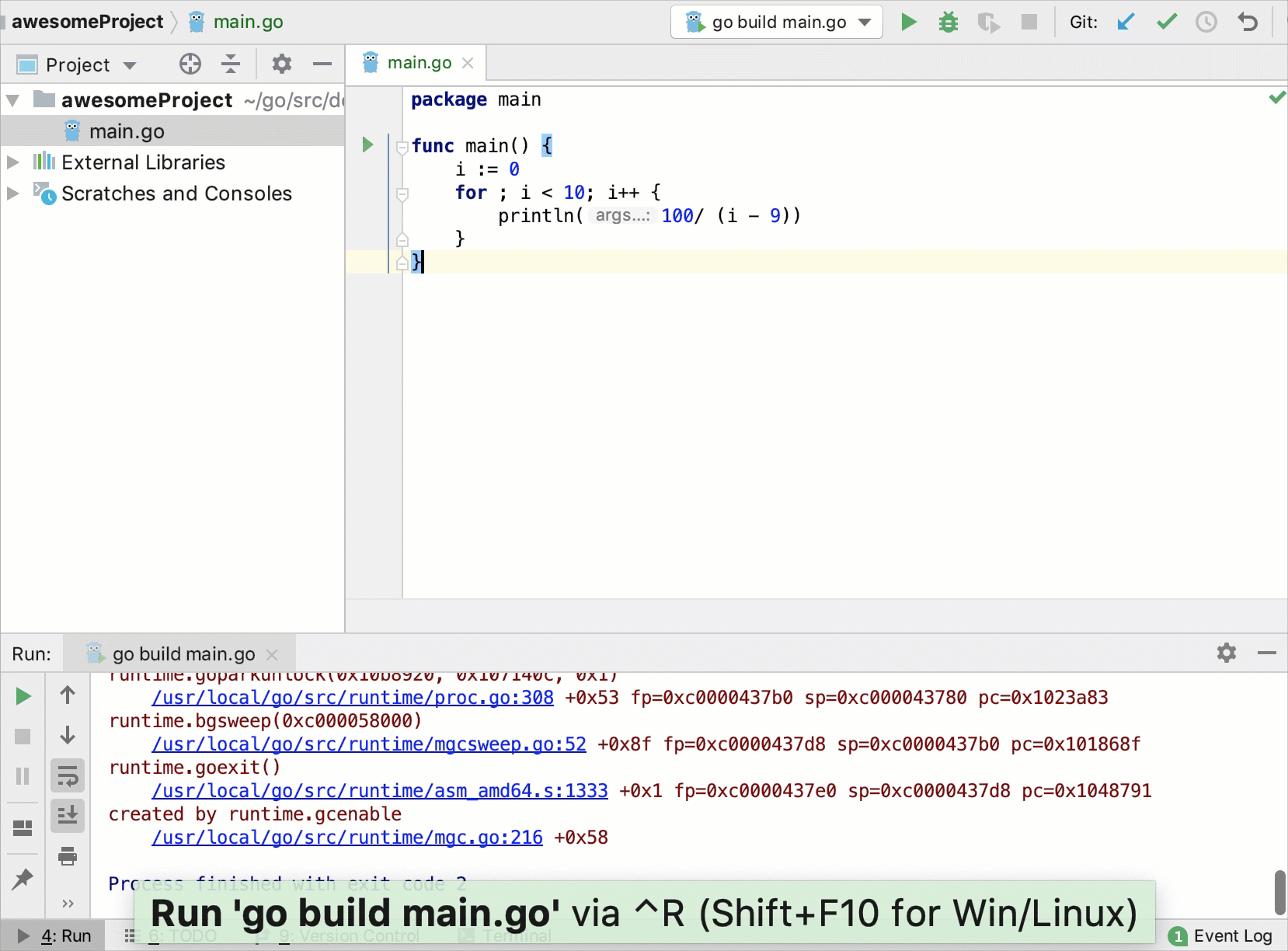Pause the console output
The image size is (1288, 951).
coord(23,775)
